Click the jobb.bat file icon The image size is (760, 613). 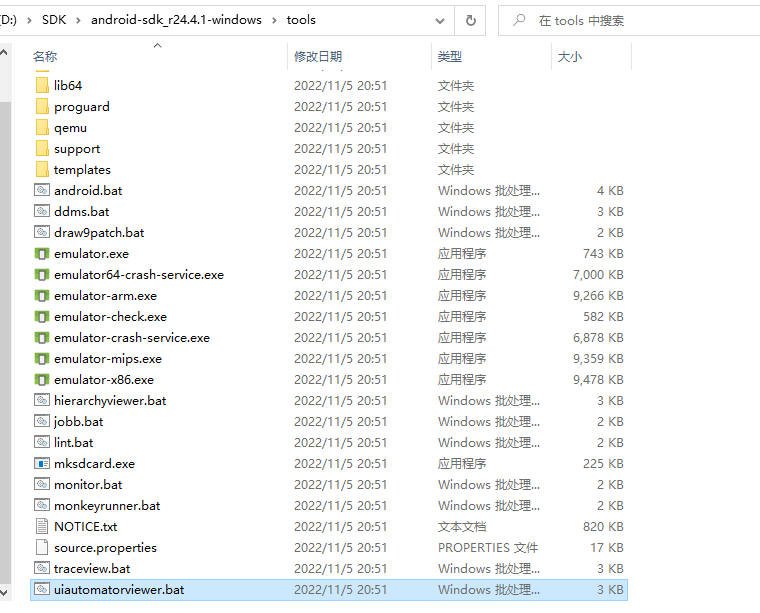42,421
